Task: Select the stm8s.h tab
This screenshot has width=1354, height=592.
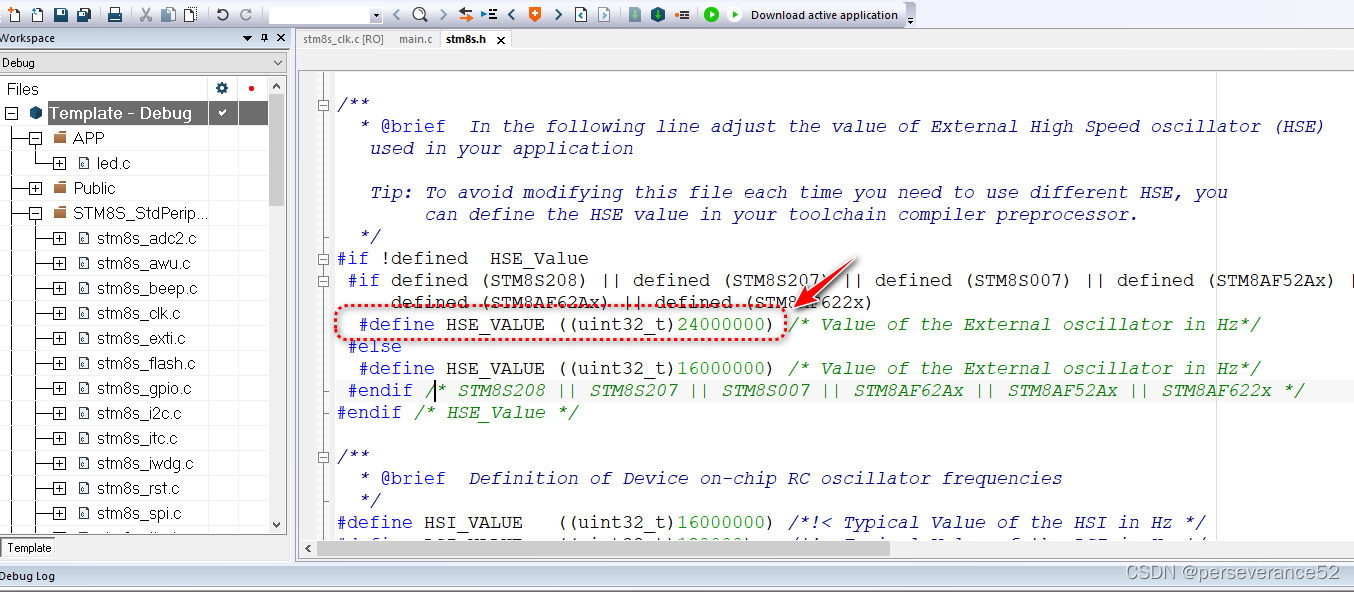Action: [x=465, y=39]
